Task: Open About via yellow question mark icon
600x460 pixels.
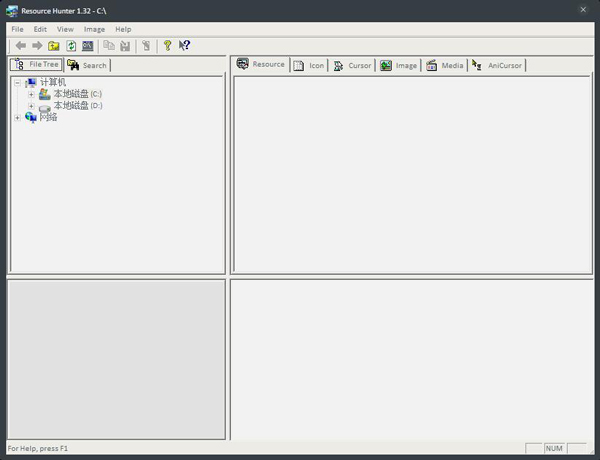Action: pyautogui.click(x=167, y=46)
